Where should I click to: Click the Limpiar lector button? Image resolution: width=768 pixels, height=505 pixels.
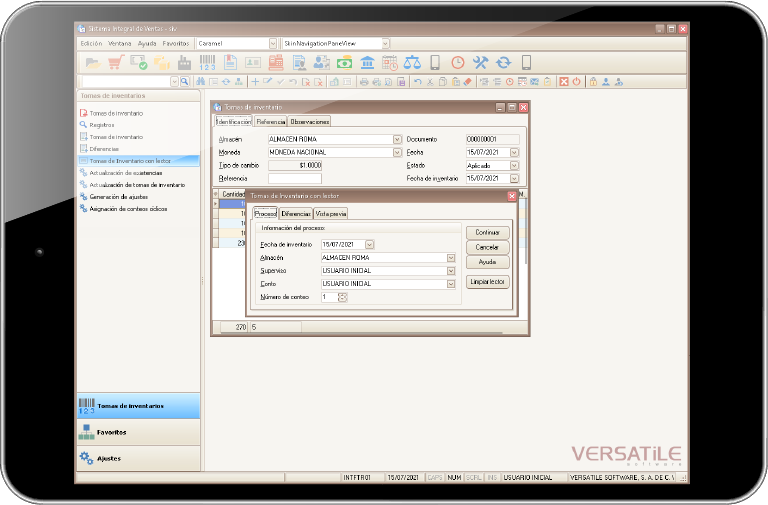[487, 282]
